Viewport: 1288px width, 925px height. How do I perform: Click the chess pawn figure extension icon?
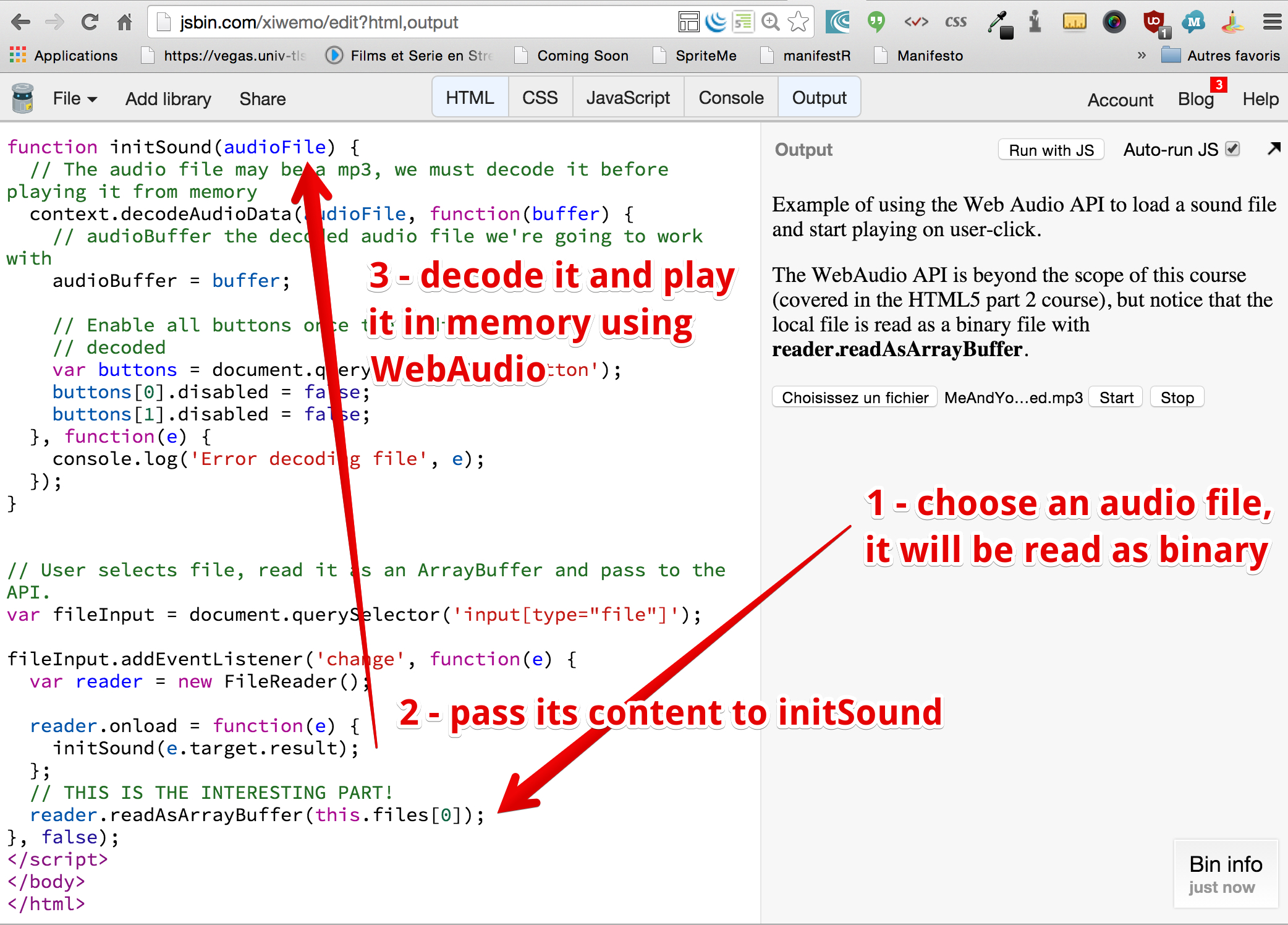(x=1035, y=22)
